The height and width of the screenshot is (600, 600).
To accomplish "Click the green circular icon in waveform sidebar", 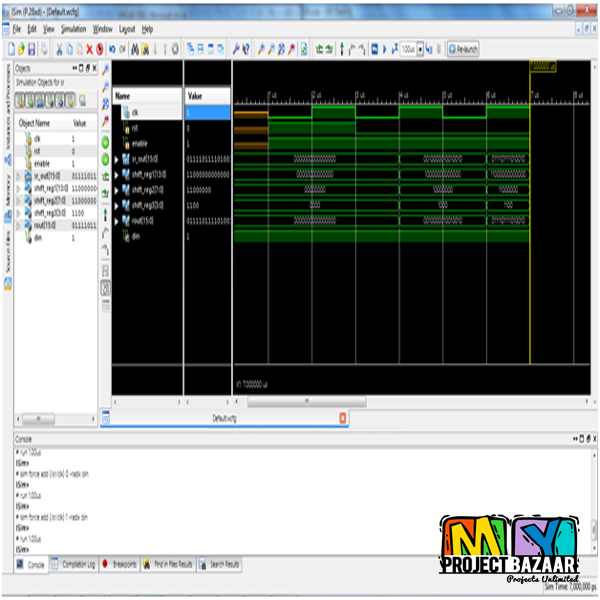I will click(x=105, y=143).
